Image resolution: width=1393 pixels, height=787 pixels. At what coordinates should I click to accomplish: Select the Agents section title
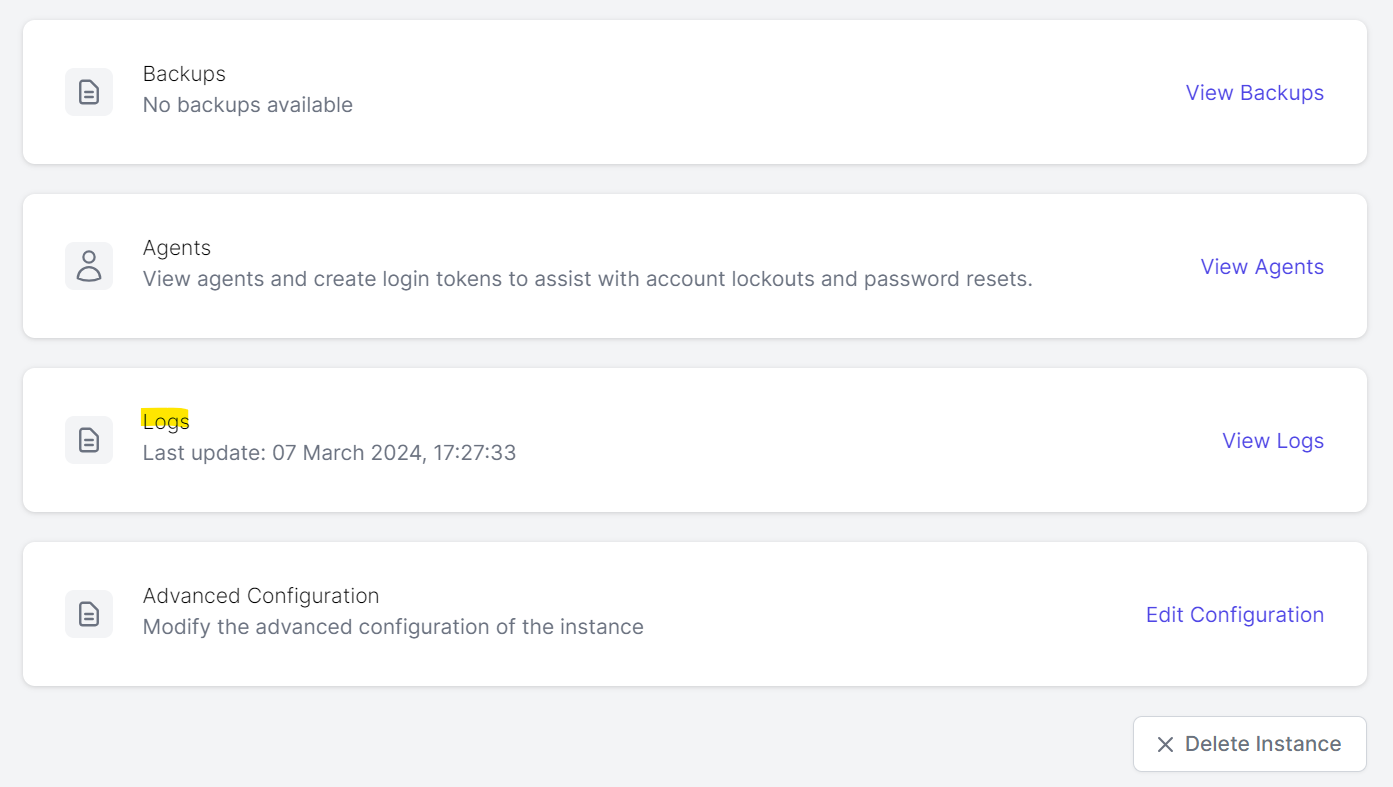[176, 248]
